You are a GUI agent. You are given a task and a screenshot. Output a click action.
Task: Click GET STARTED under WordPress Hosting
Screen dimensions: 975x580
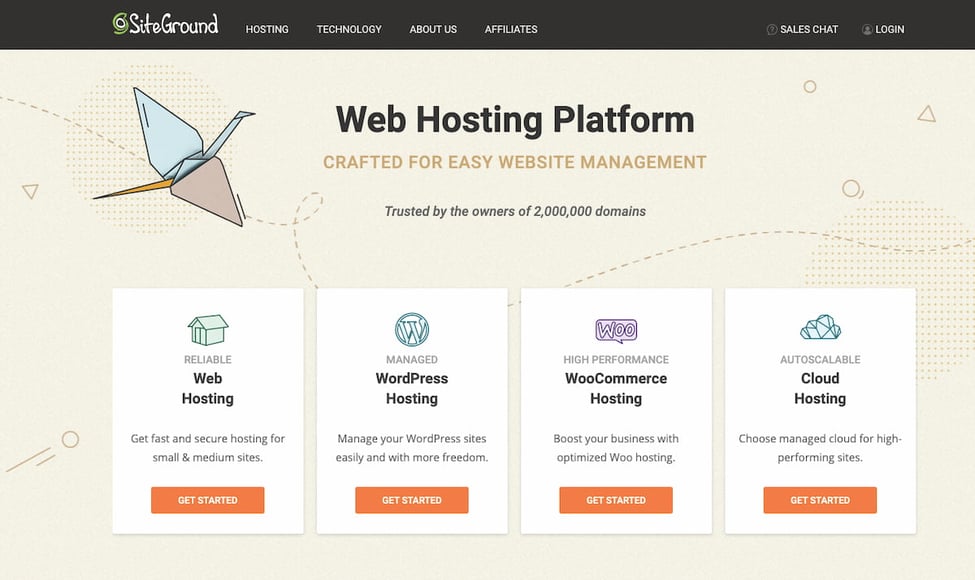411,500
